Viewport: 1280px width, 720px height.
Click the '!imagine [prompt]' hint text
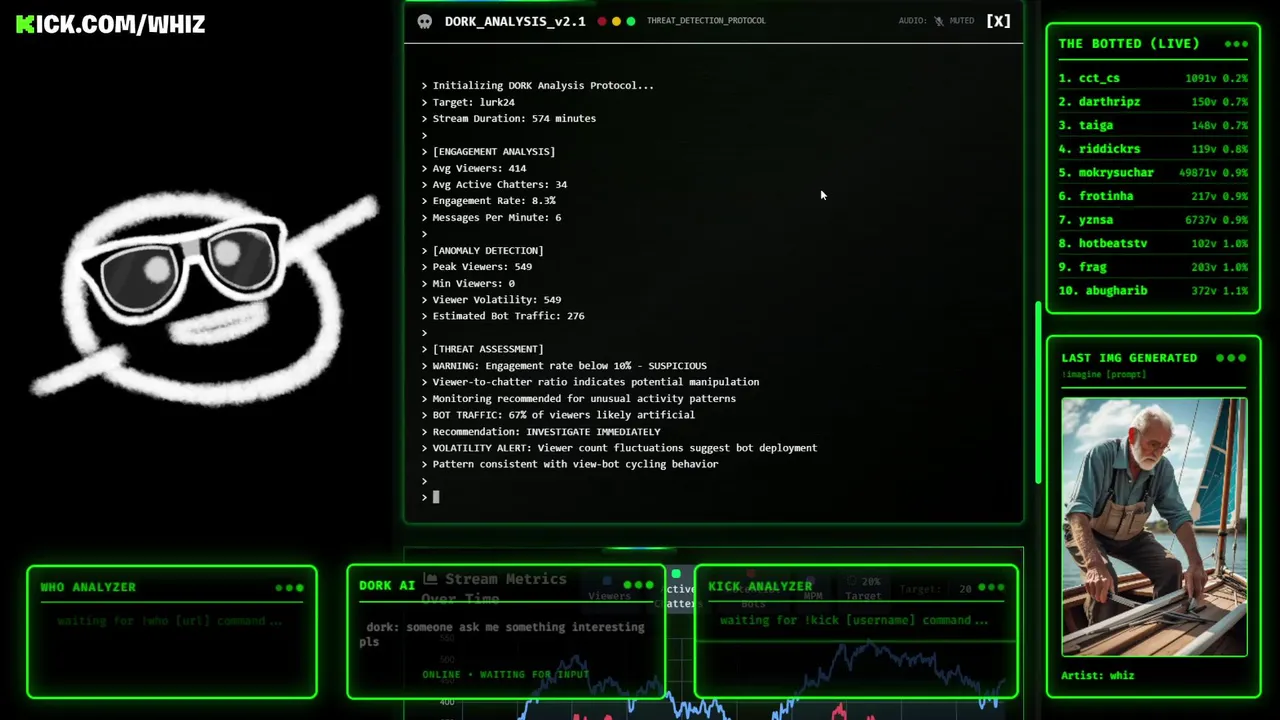pyautogui.click(x=1104, y=374)
